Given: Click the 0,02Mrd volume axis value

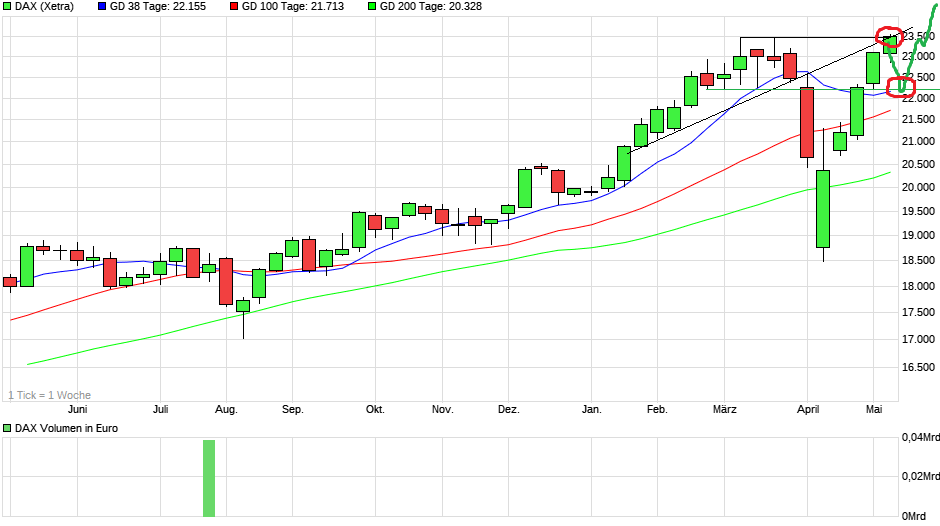Looking at the screenshot, I should click(x=920, y=476).
